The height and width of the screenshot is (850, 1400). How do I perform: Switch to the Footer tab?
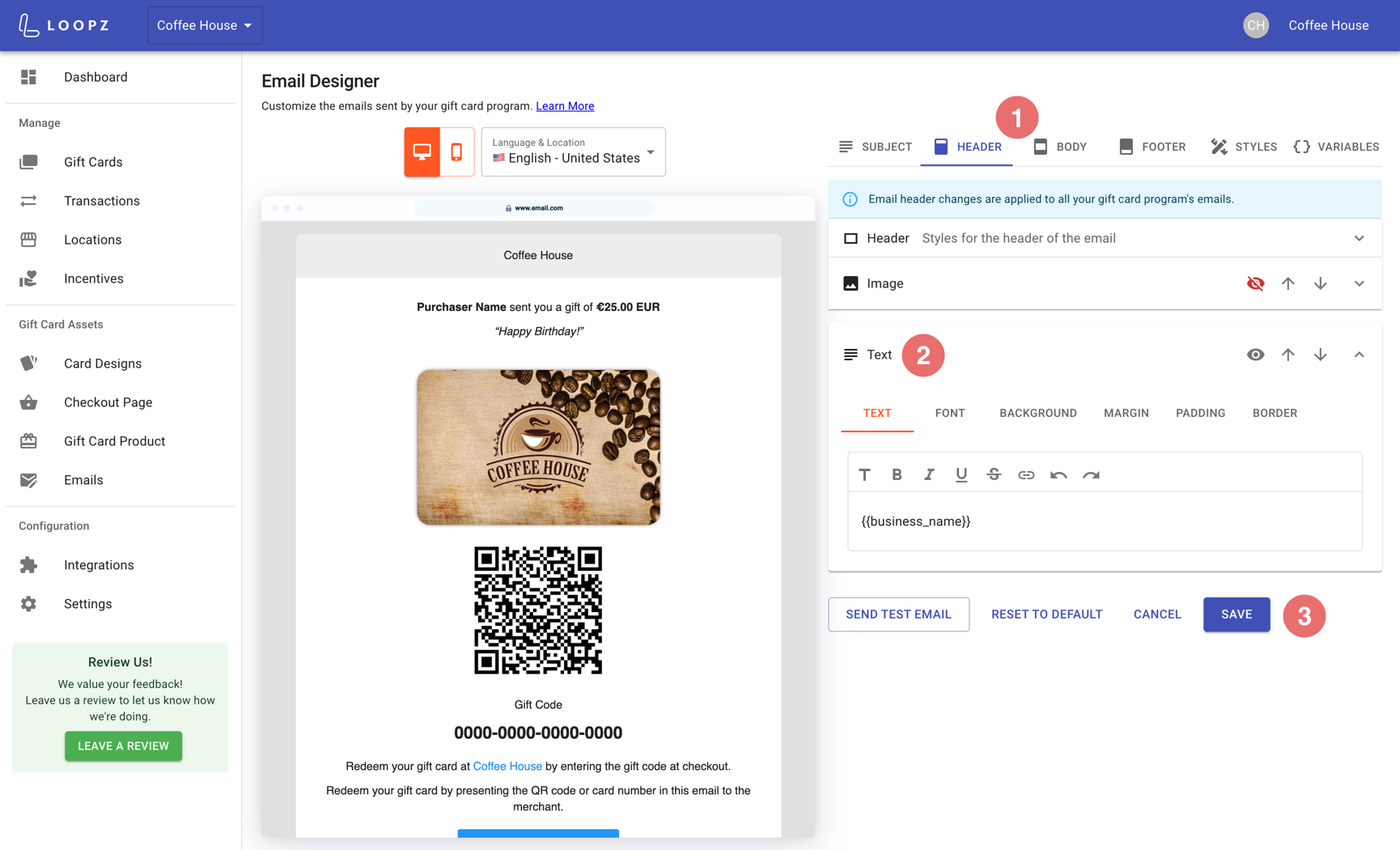point(1152,147)
